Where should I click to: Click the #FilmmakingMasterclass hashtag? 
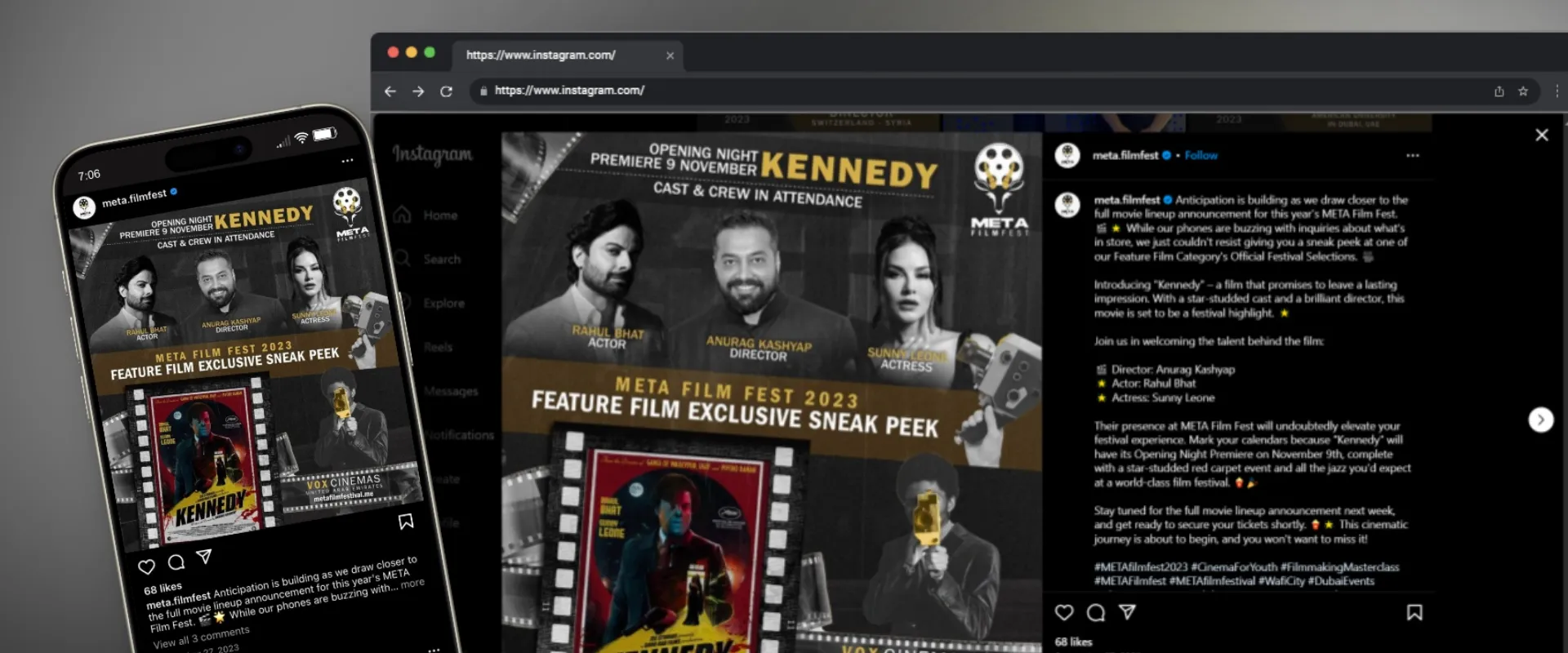(1340, 567)
